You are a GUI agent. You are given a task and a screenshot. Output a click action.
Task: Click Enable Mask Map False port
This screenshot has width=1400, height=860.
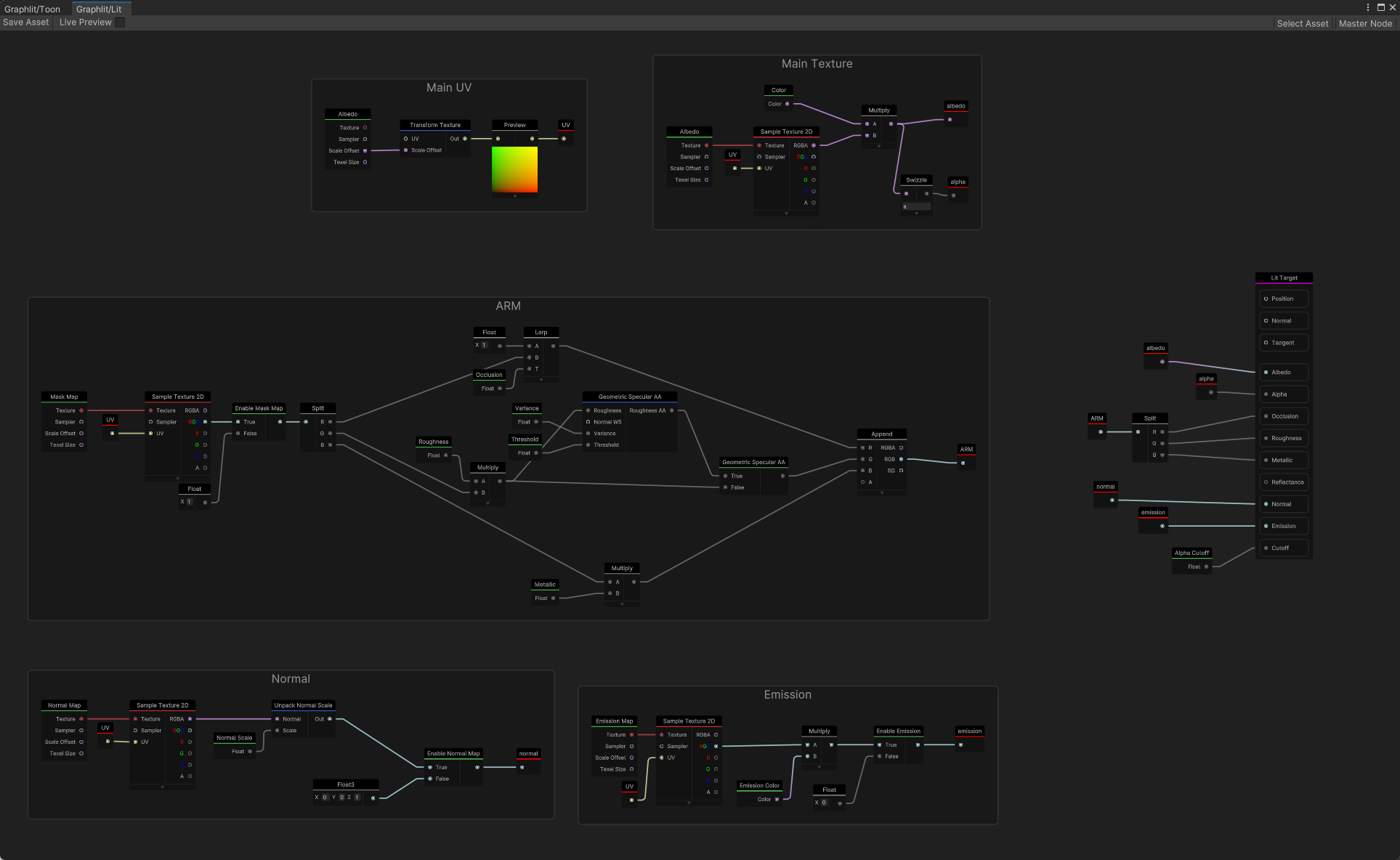click(x=238, y=434)
